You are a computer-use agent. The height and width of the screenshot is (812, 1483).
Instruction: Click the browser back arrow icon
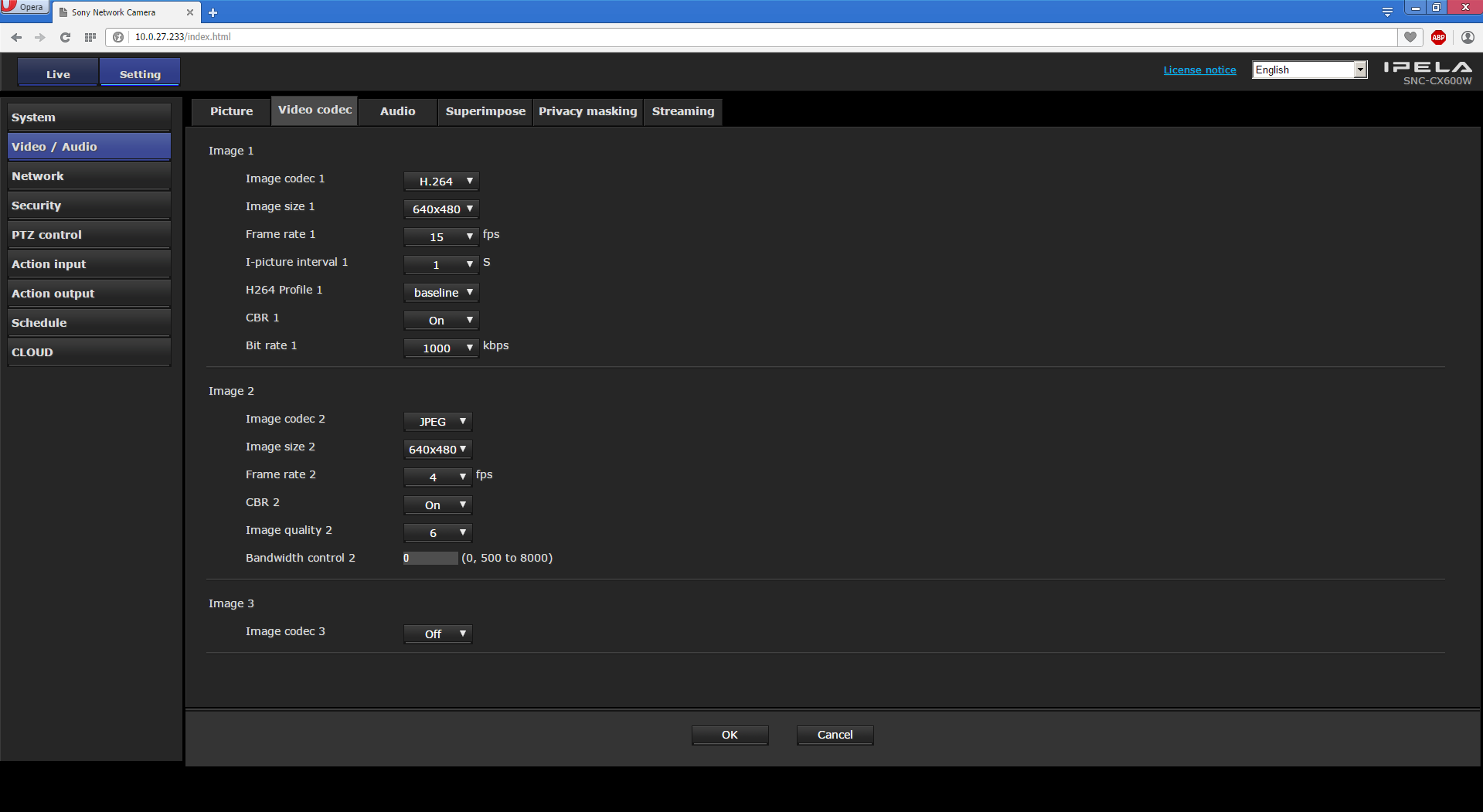pos(16,37)
